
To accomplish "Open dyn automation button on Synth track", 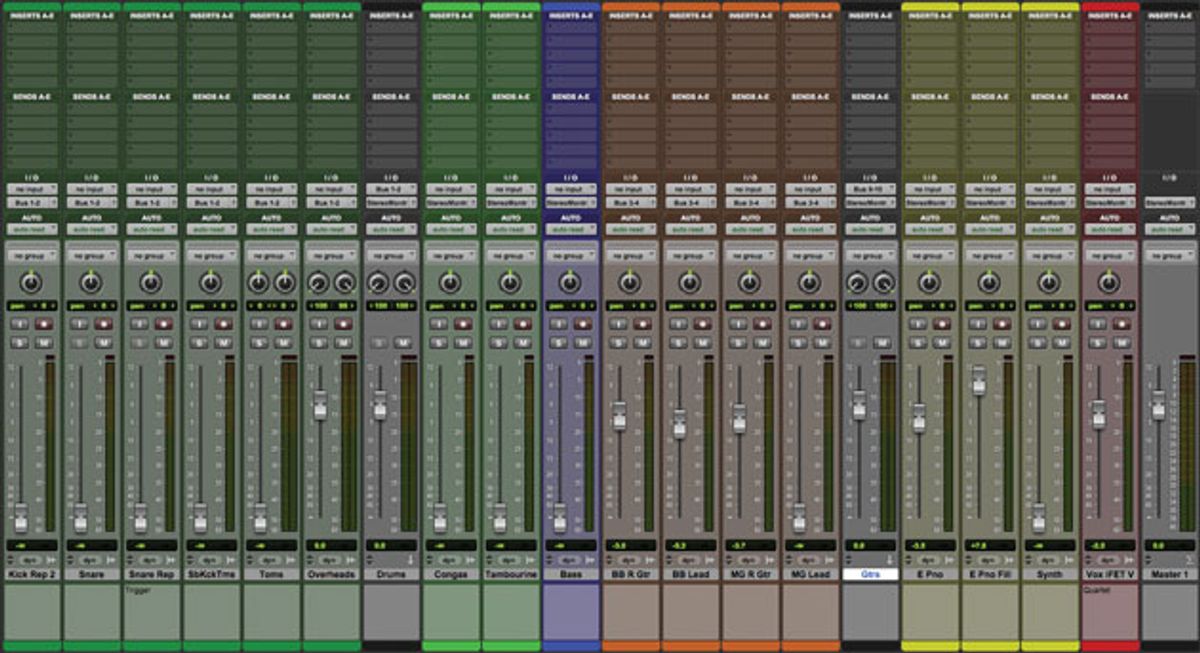I will 1047,561.
